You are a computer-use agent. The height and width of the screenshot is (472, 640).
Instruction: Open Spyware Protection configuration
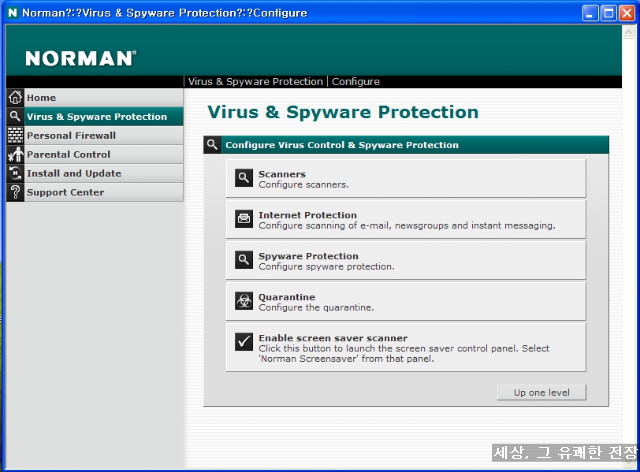pos(406,260)
